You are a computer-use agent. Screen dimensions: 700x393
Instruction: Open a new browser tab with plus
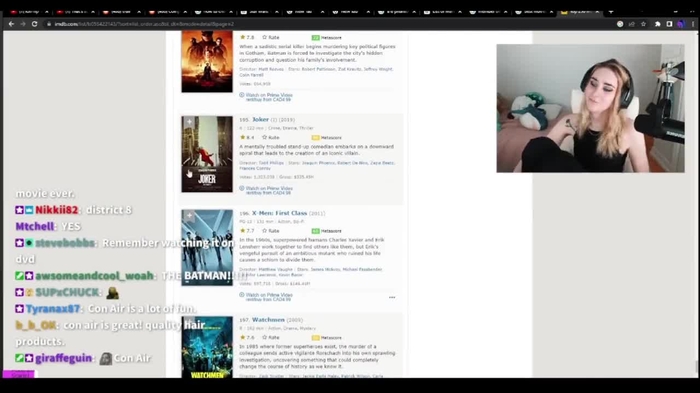pyautogui.click(x=611, y=12)
